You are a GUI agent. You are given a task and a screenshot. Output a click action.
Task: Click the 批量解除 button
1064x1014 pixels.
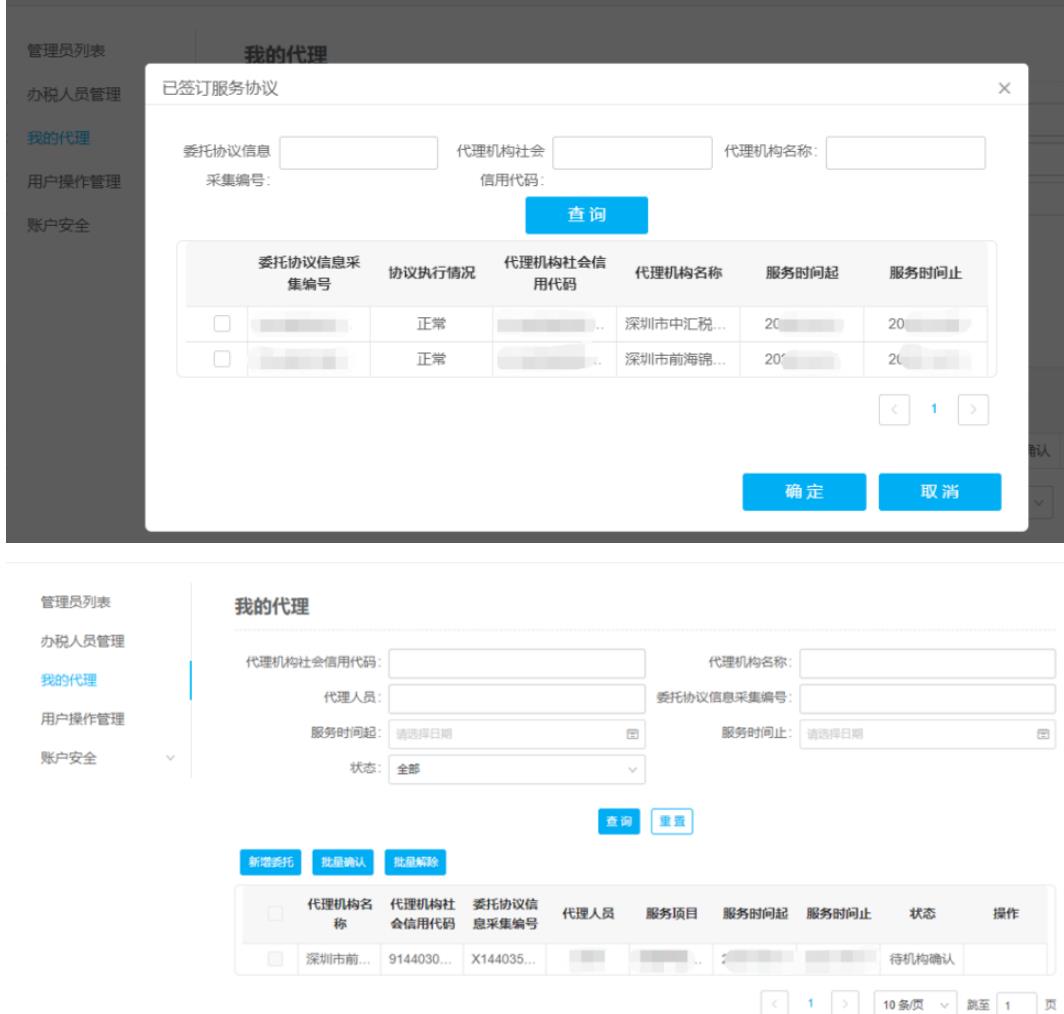click(415, 860)
